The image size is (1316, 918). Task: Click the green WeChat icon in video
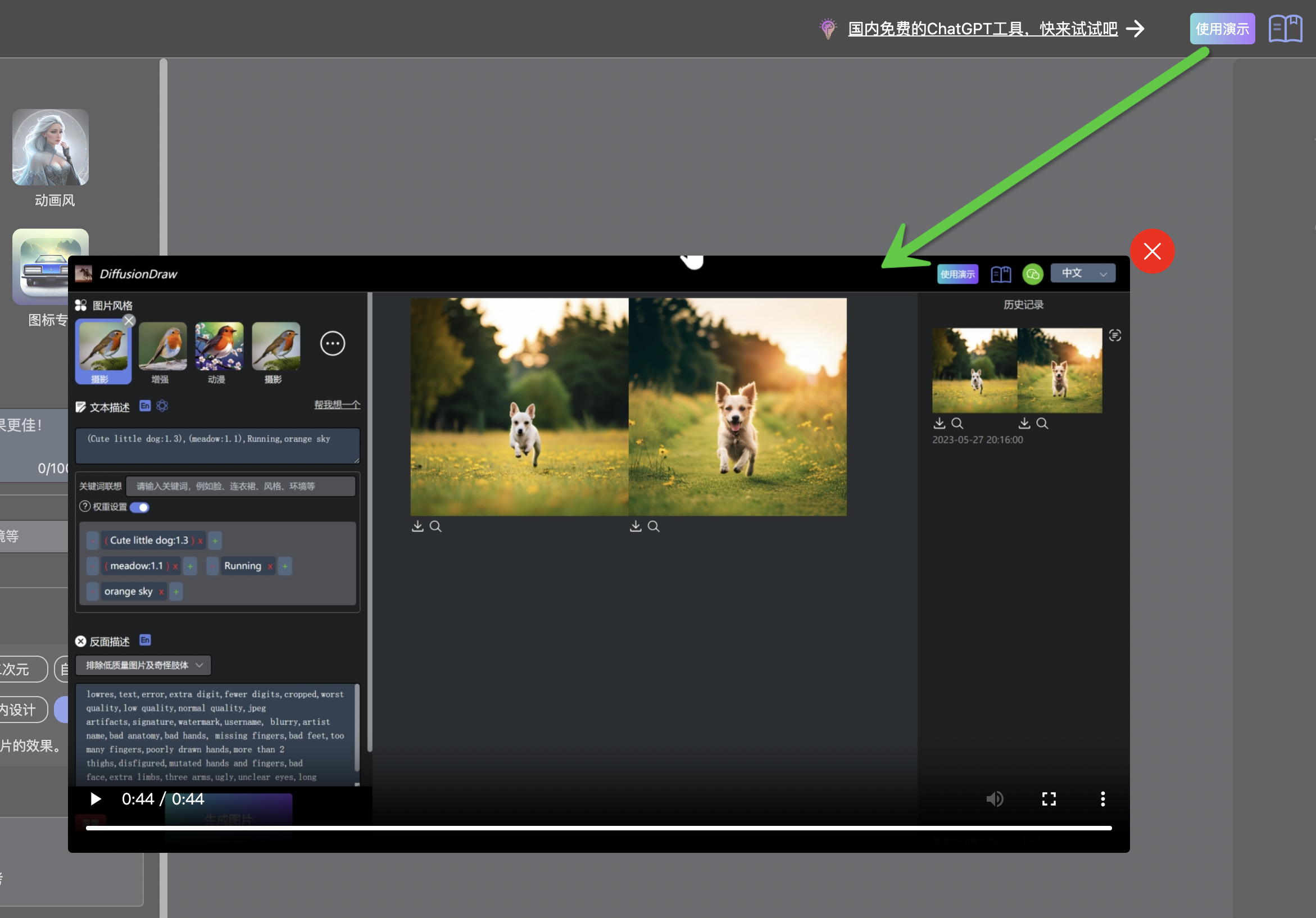click(1033, 275)
